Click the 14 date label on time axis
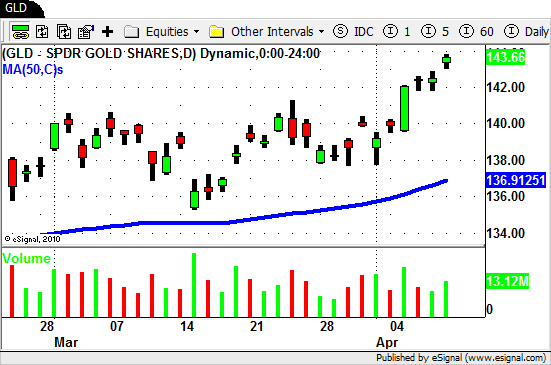The height and width of the screenshot is (365, 551). coord(187,326)
